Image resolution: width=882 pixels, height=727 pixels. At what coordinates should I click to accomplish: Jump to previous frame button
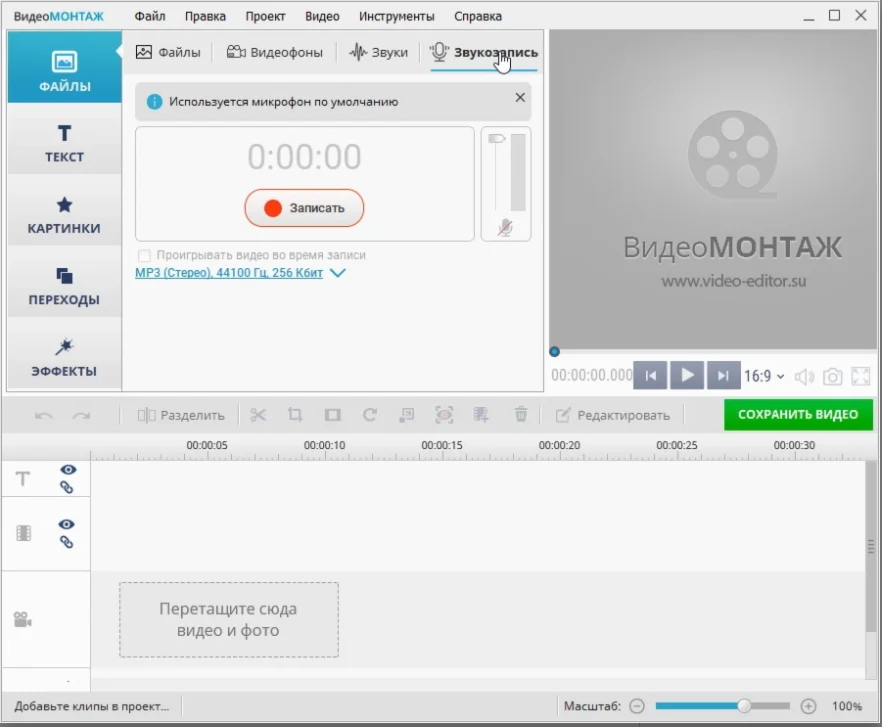coord(651,375)
